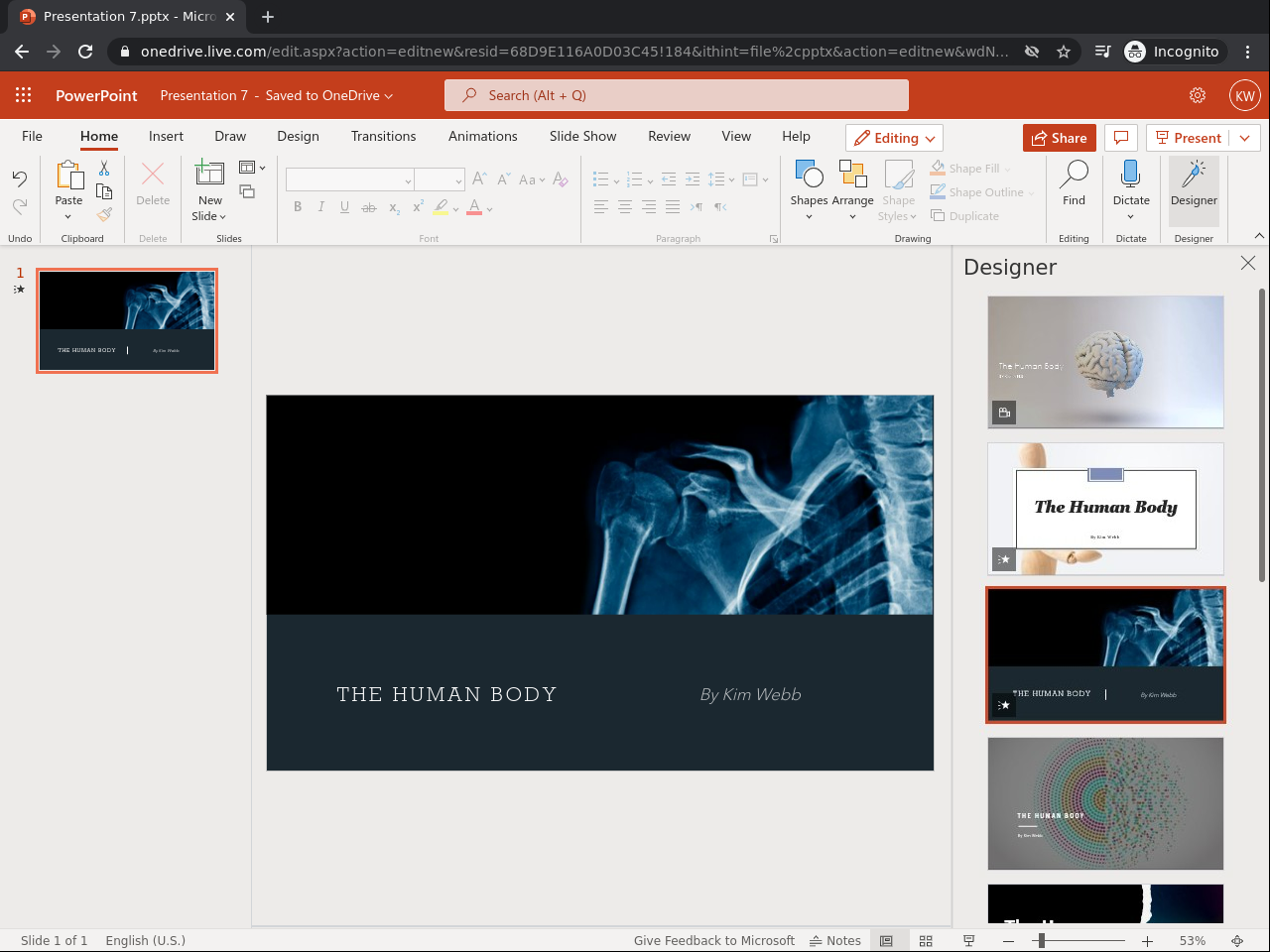Open the app launcher waffle icon
1270x952 pixels.
(24, 95)
